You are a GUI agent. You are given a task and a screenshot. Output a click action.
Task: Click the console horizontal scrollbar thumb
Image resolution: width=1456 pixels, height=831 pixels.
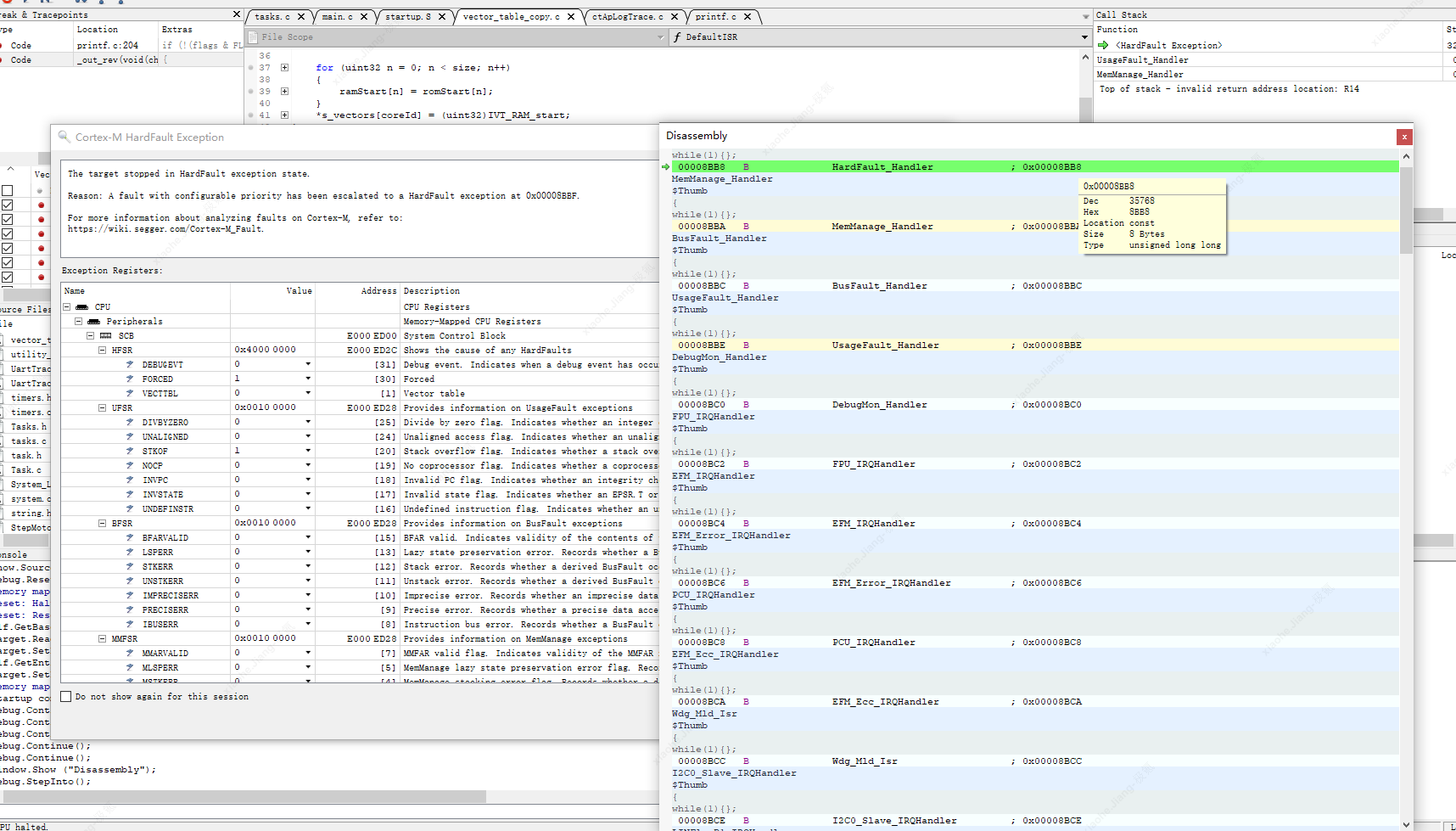pos(244,797)
